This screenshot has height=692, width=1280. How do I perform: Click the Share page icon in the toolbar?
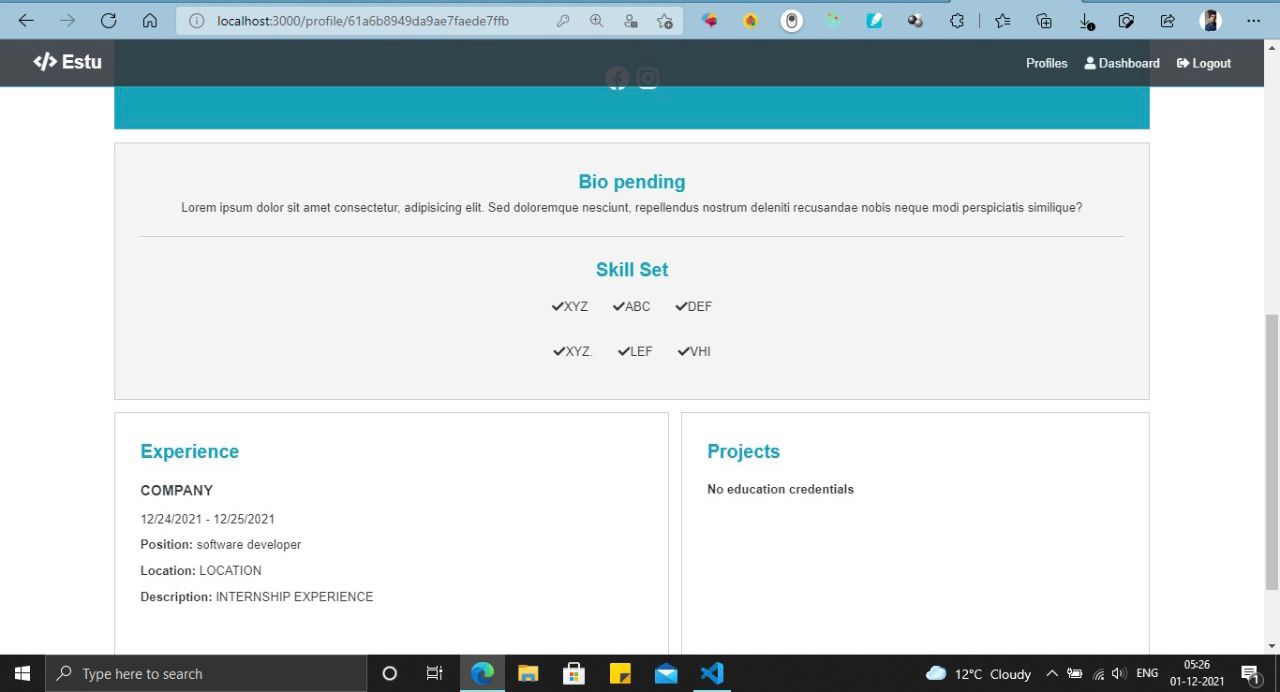(1166, 20)
